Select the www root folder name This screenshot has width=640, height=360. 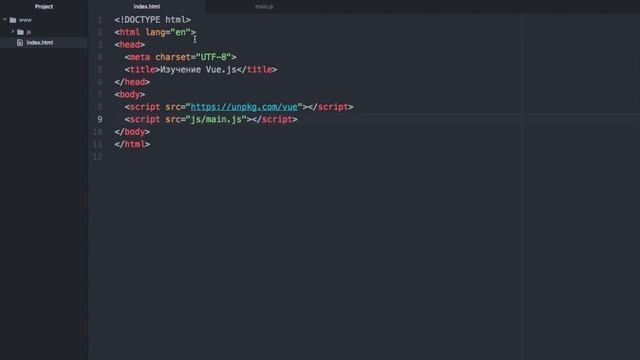[25, 20]
